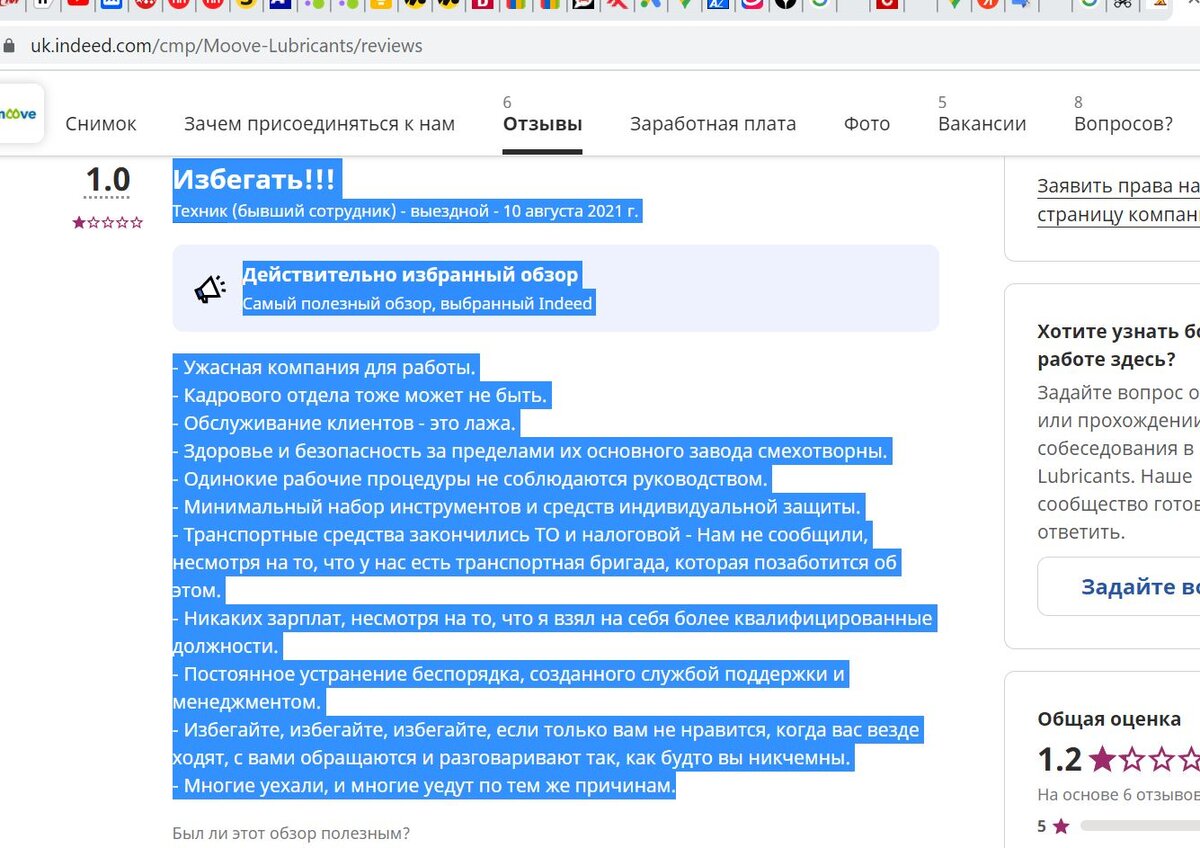Click the line Многие уехали, и многие уедут
The height and width of the screenshot is (848, 1200).
[425, 787]
